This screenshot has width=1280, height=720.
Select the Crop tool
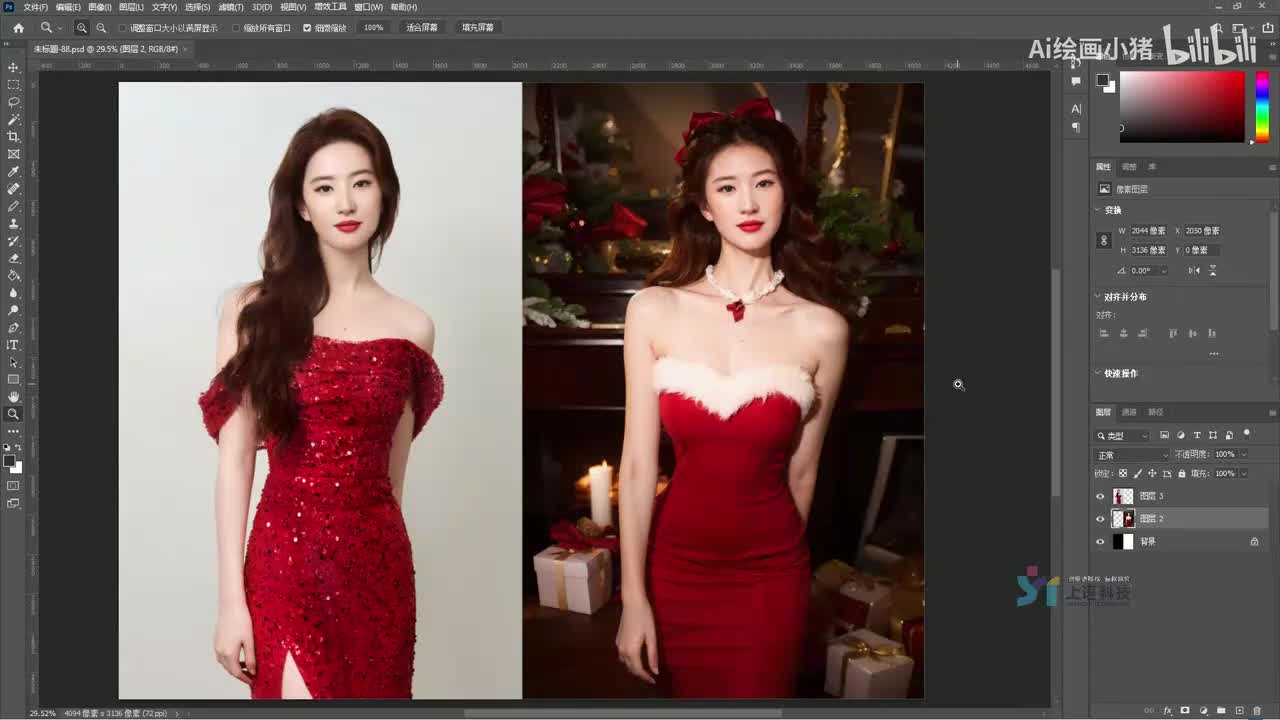click(13, 137)
